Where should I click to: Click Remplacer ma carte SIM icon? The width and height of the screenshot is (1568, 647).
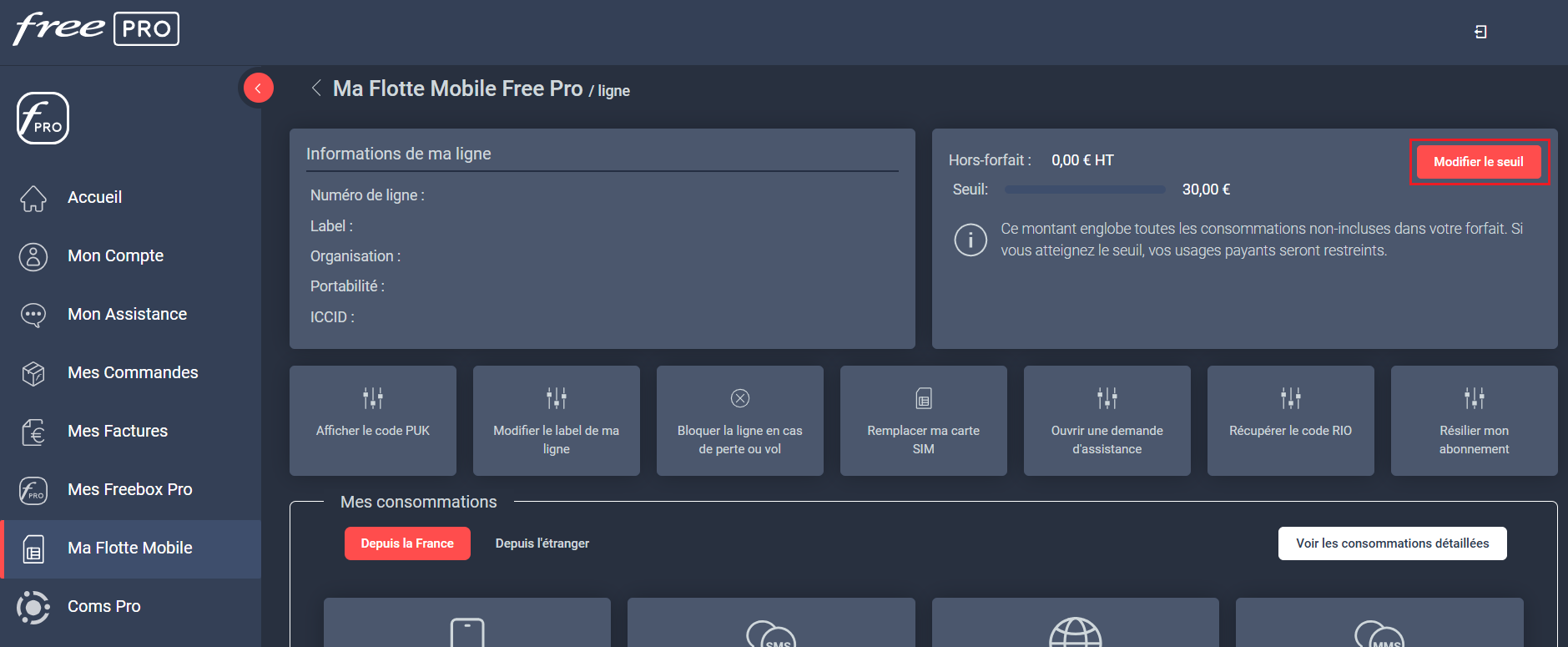tap(924, 398)
